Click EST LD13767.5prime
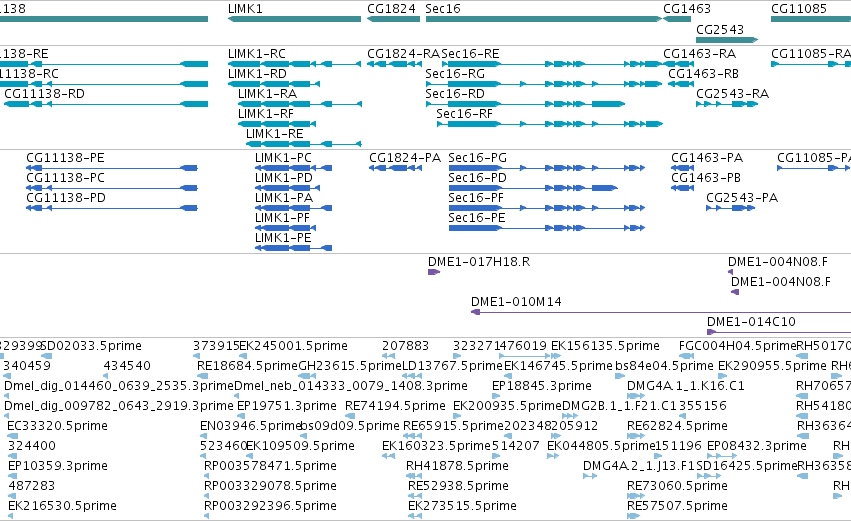This screenshot has height=521, width=851. pyautogui.click(x=452, y=366)
